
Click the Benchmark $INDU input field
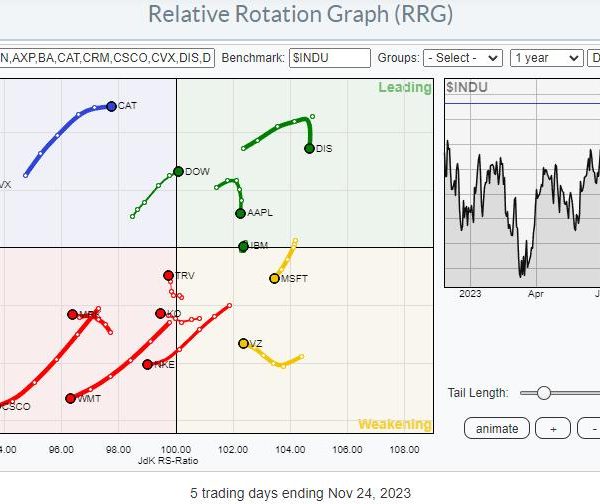[x=330, y=58]
